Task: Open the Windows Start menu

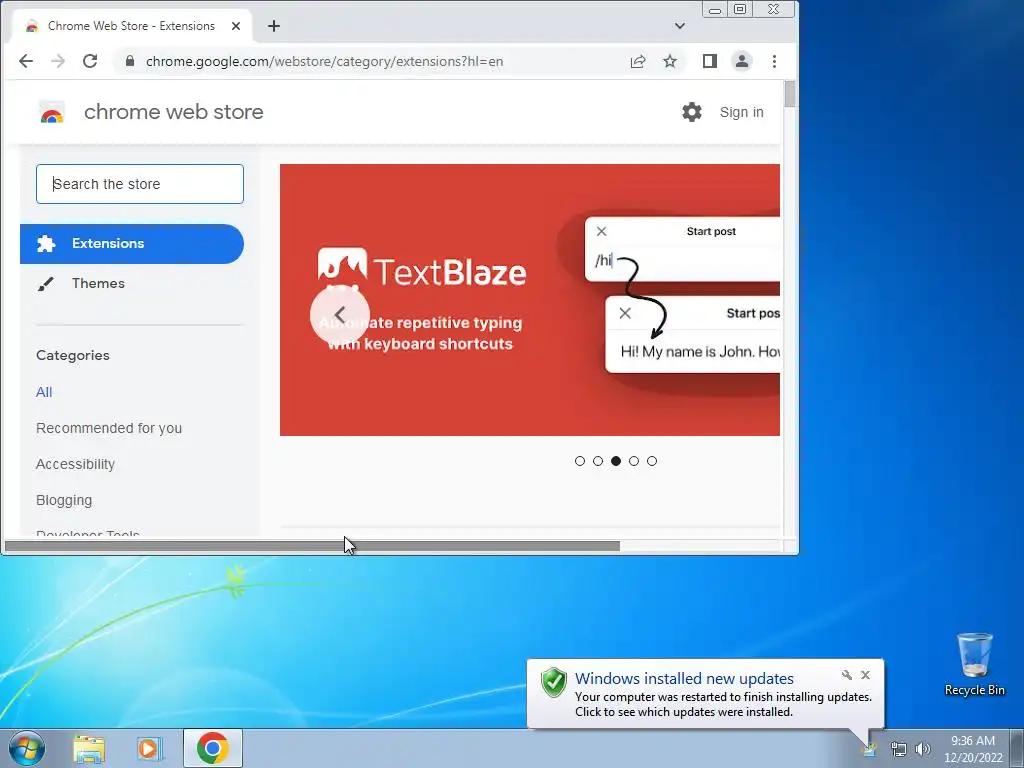Action: tap(26, 748)
